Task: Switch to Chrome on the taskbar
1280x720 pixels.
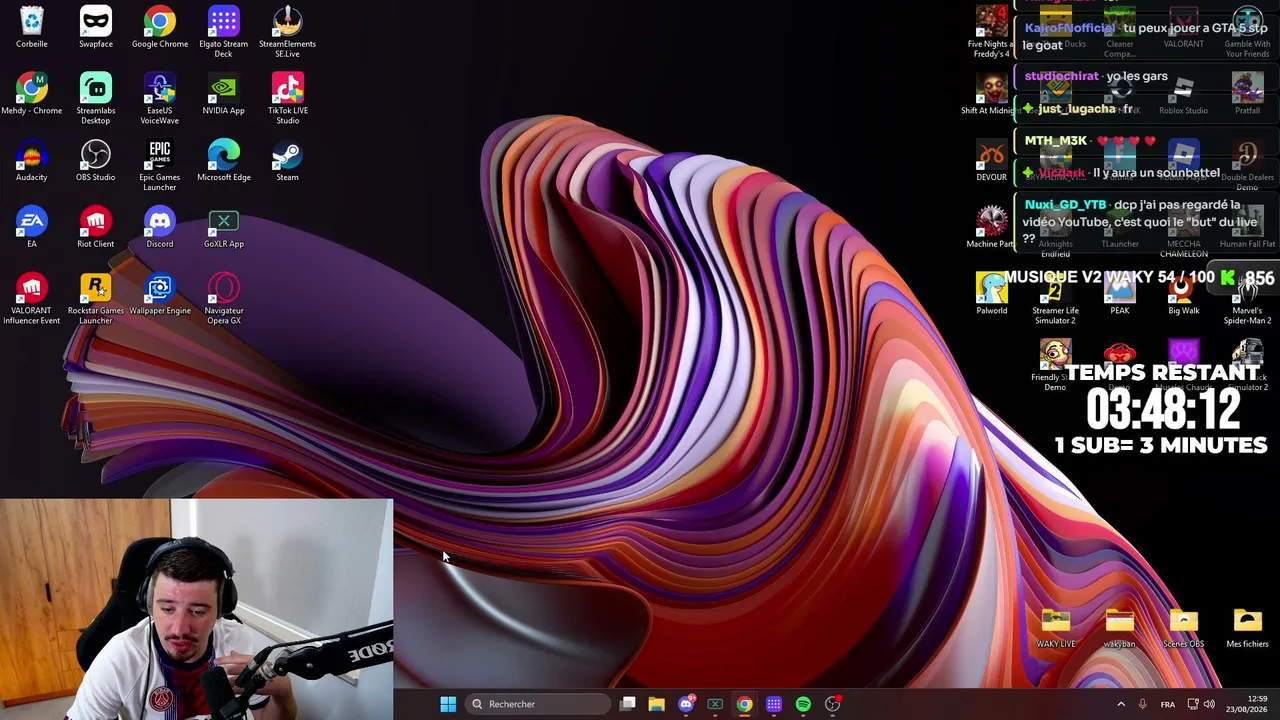Action: [744, 704]
